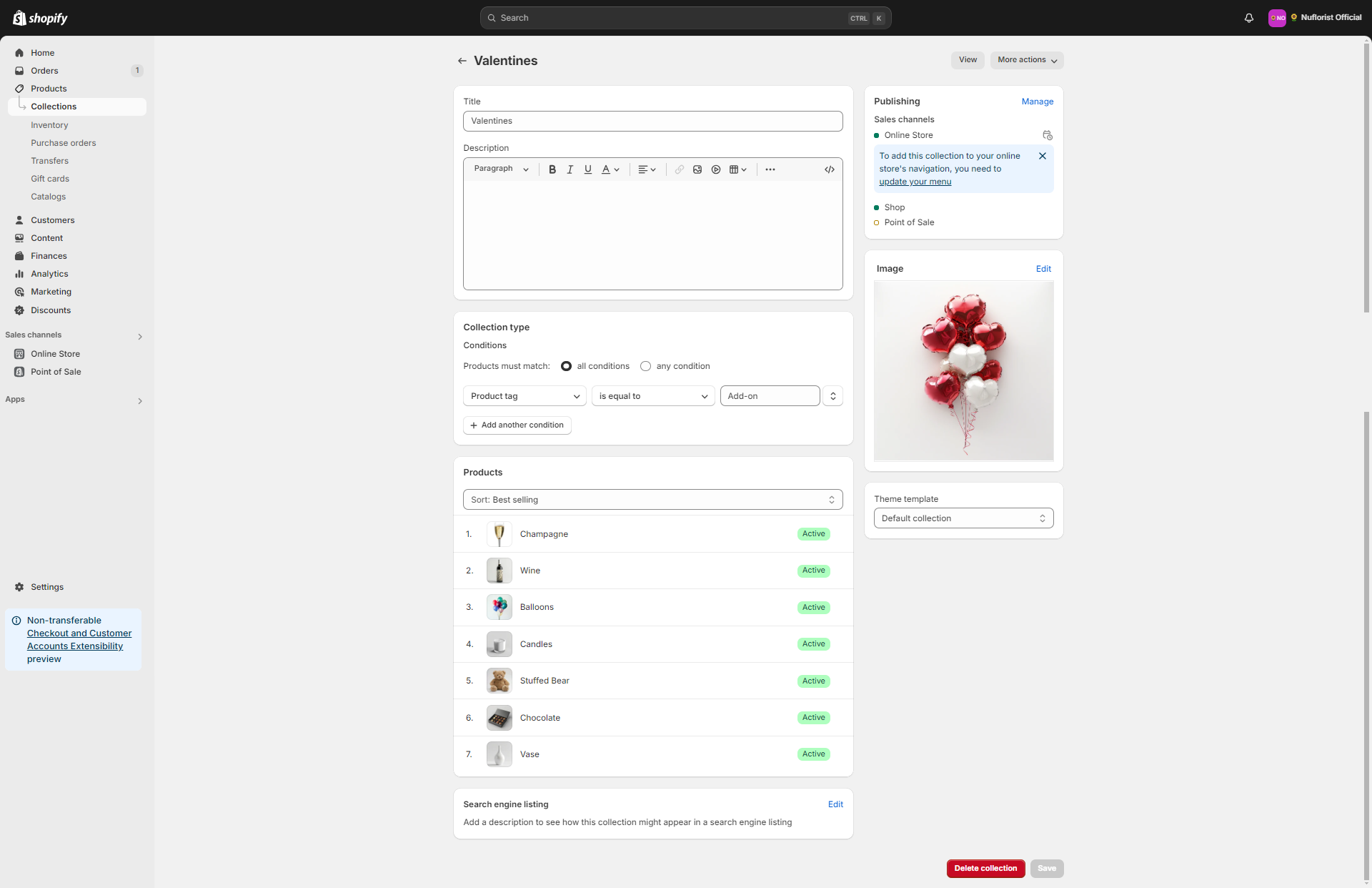
Task: Click the Delete collection button
Action: coord(985,868)
